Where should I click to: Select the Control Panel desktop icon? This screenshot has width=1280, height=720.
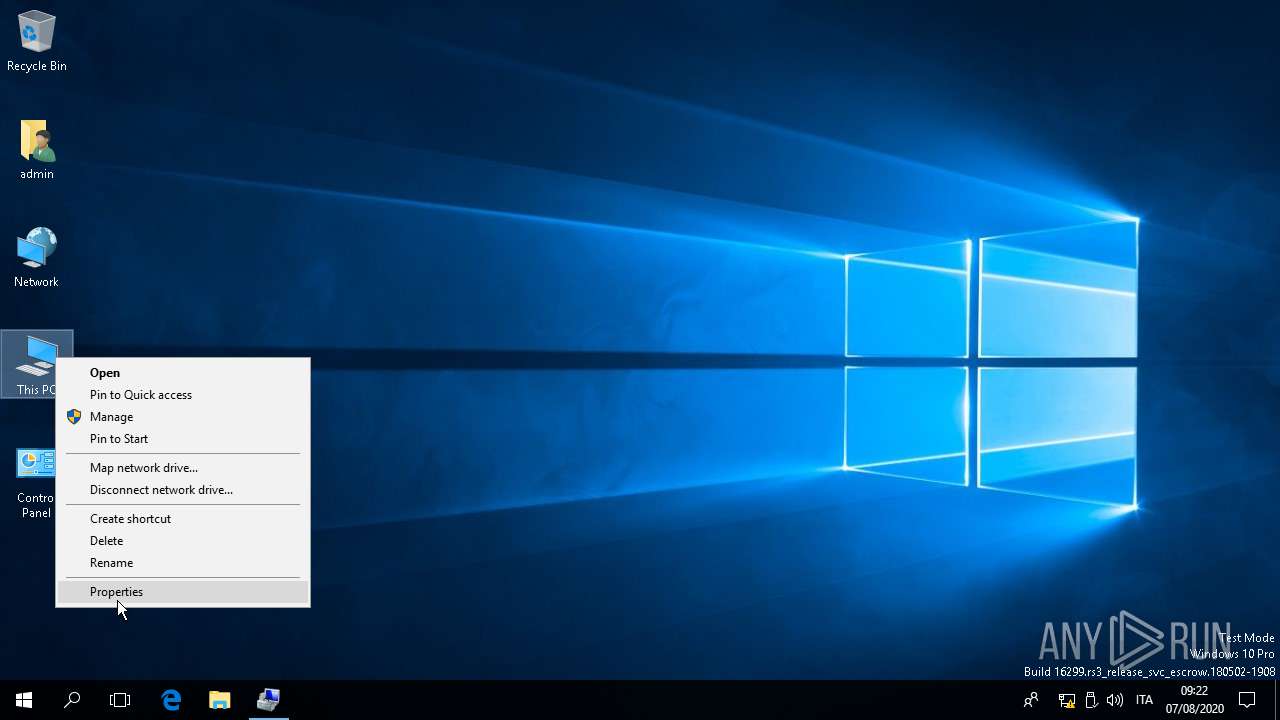(x=37, y=483)
